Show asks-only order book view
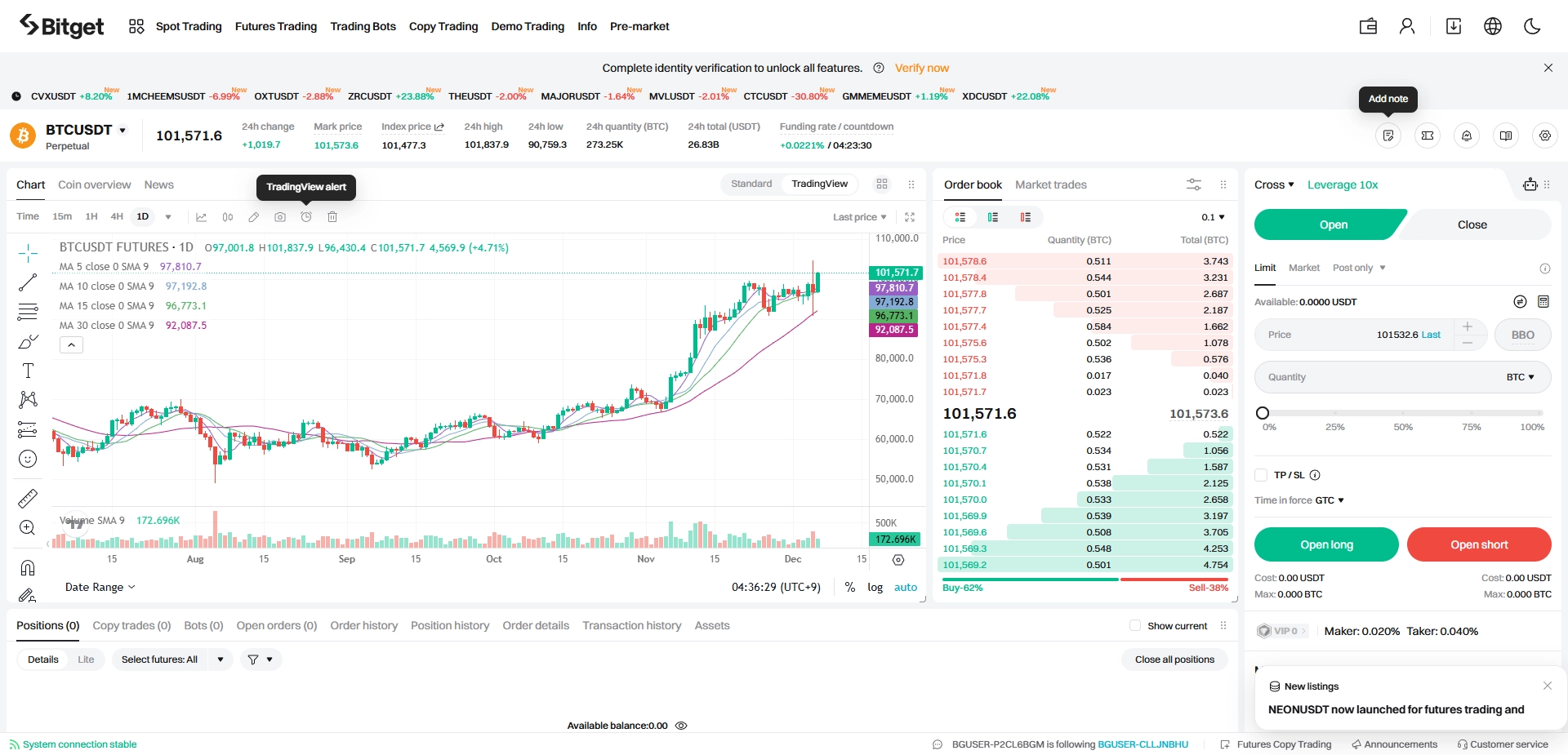Screen dimensions: 1568x755 pos(1026,217)
